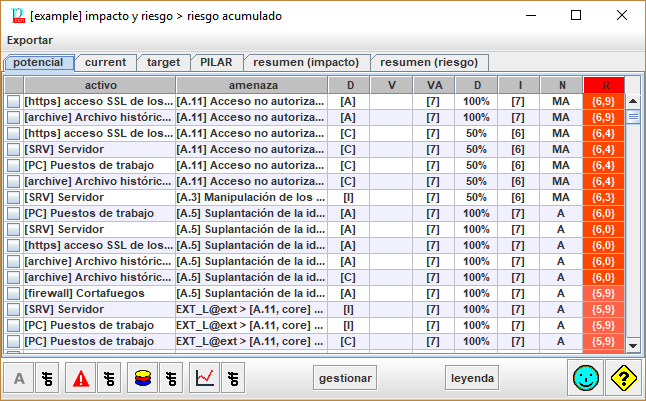
Task: Click the red warning triangle icon
Action: point(80,378)
